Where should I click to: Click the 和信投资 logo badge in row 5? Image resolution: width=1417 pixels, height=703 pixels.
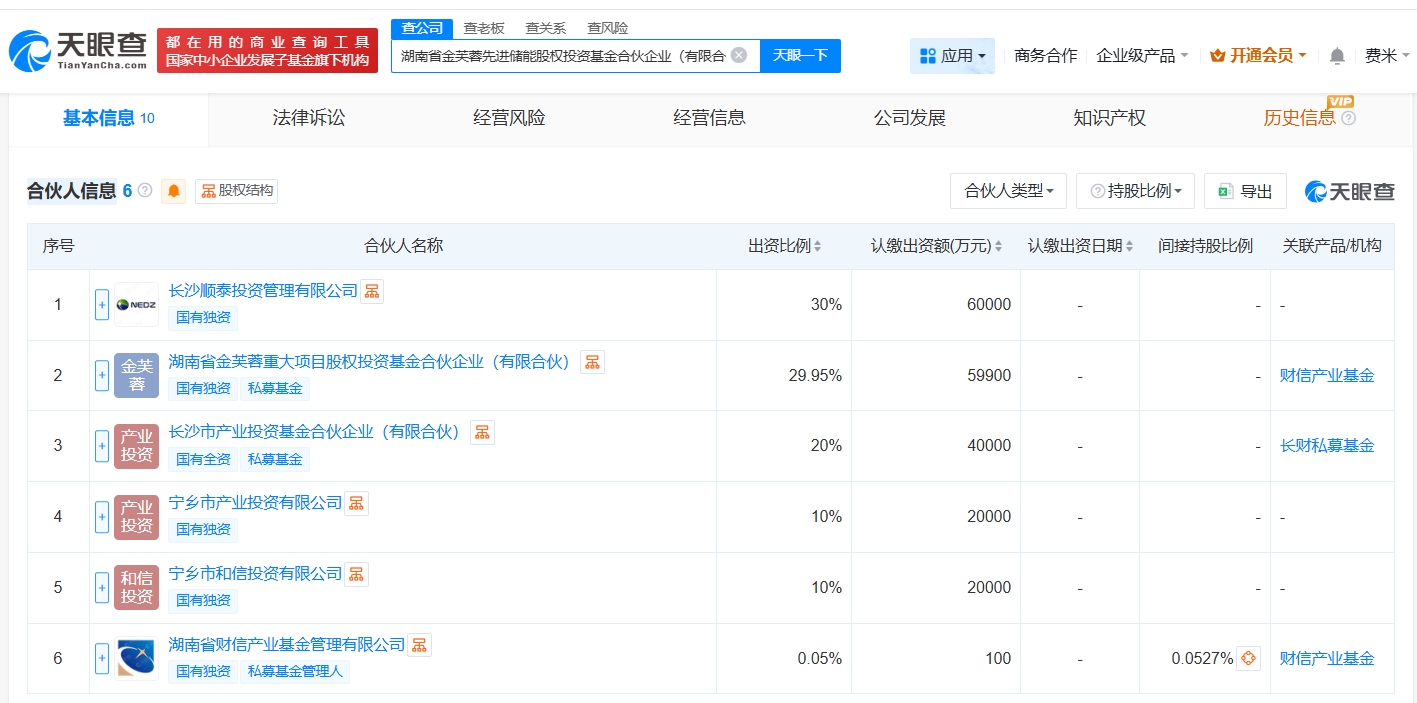pyautogui.click(x=137, y=588)
